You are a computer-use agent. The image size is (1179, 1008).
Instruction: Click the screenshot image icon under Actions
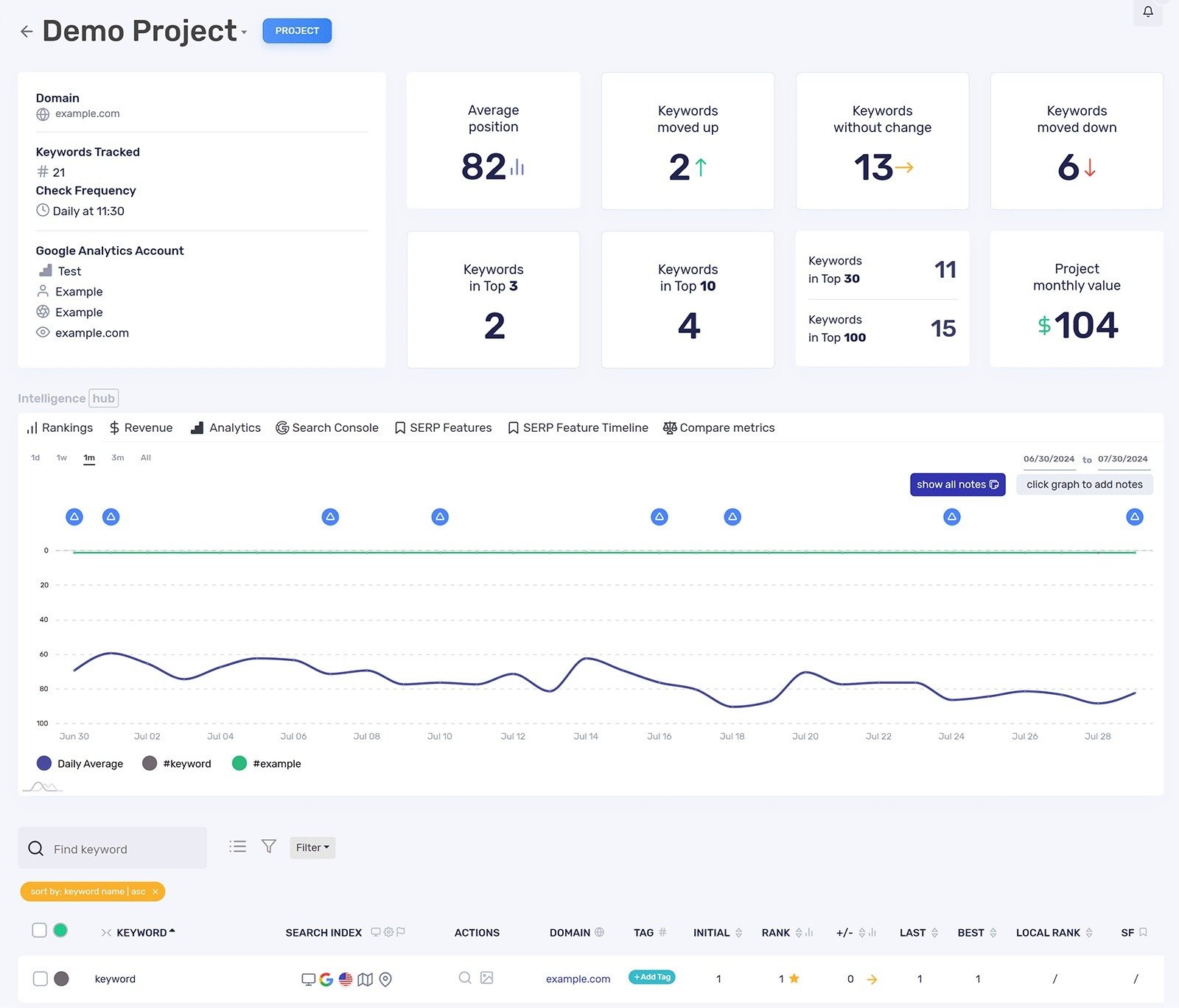click(x=486, y=978)
